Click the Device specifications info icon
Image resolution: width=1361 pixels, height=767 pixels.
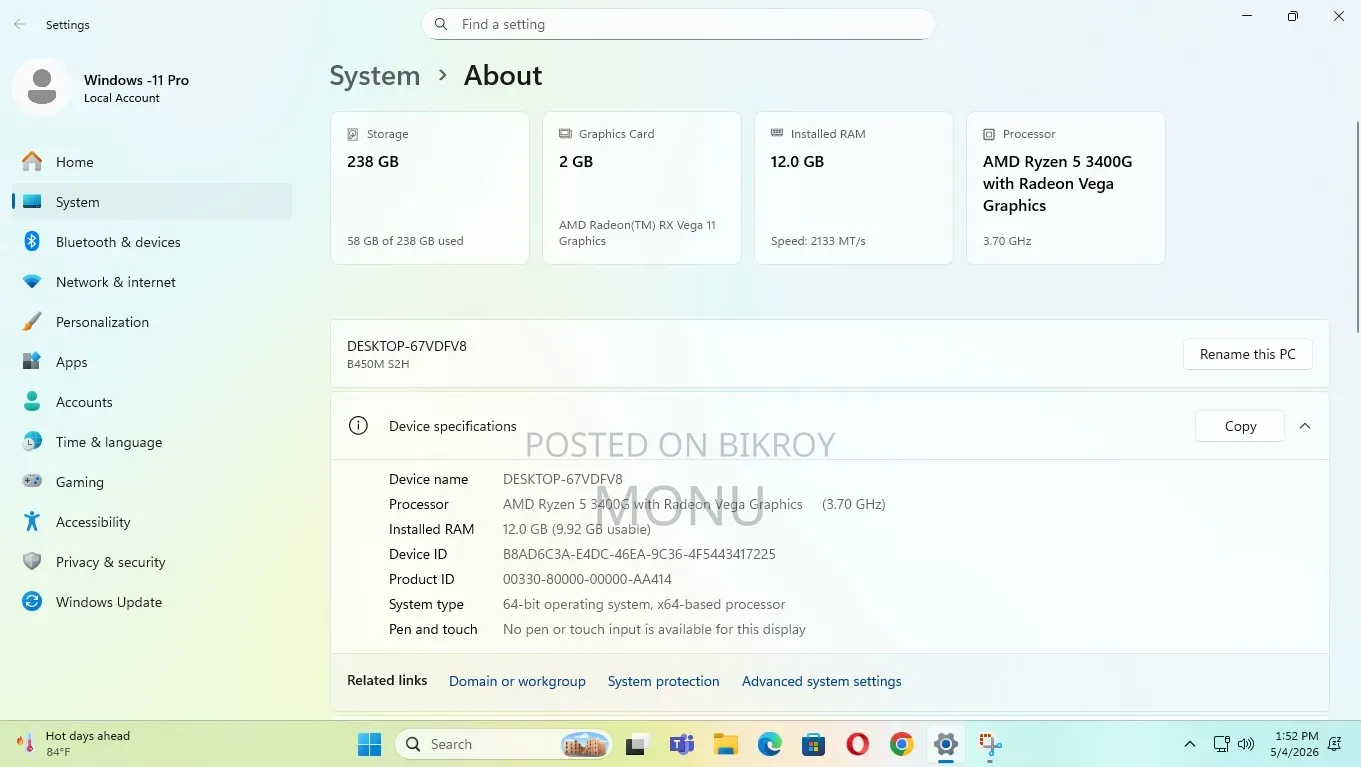pyautogui.click(x=358, y=426)
